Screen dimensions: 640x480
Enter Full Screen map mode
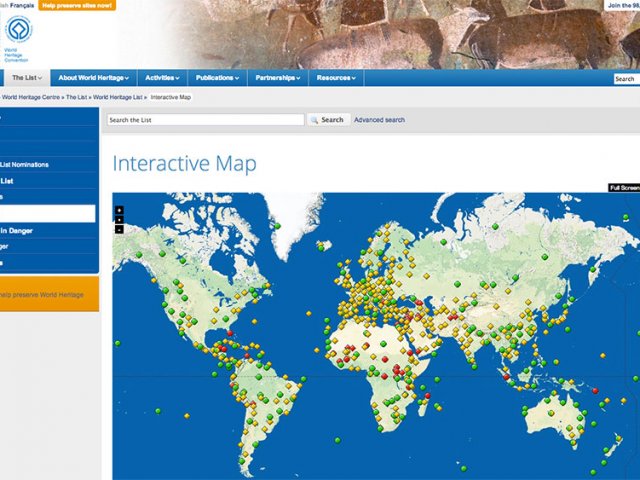click(x=624, y=188)
